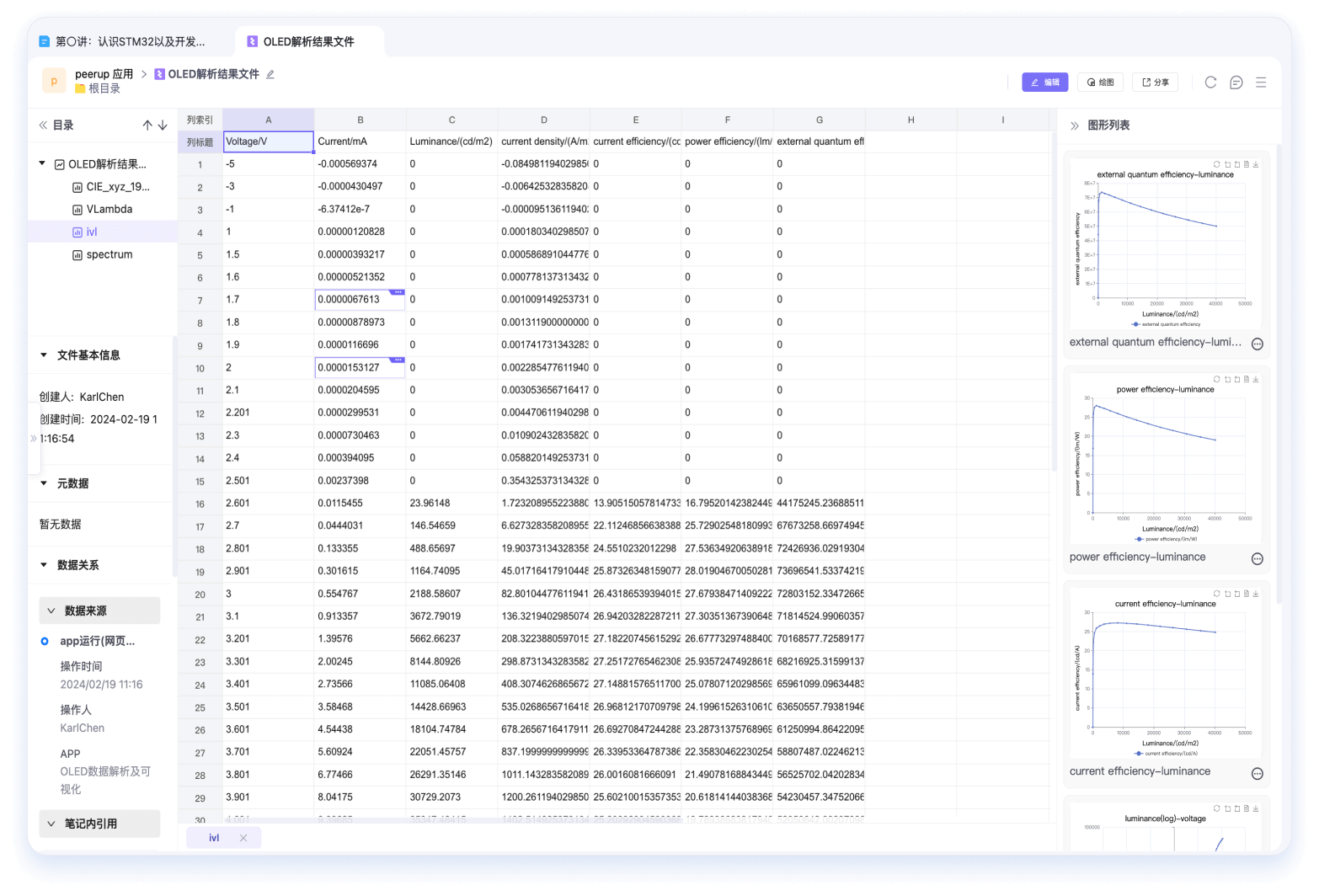Click the 绘图 button

click(1101, 83)
